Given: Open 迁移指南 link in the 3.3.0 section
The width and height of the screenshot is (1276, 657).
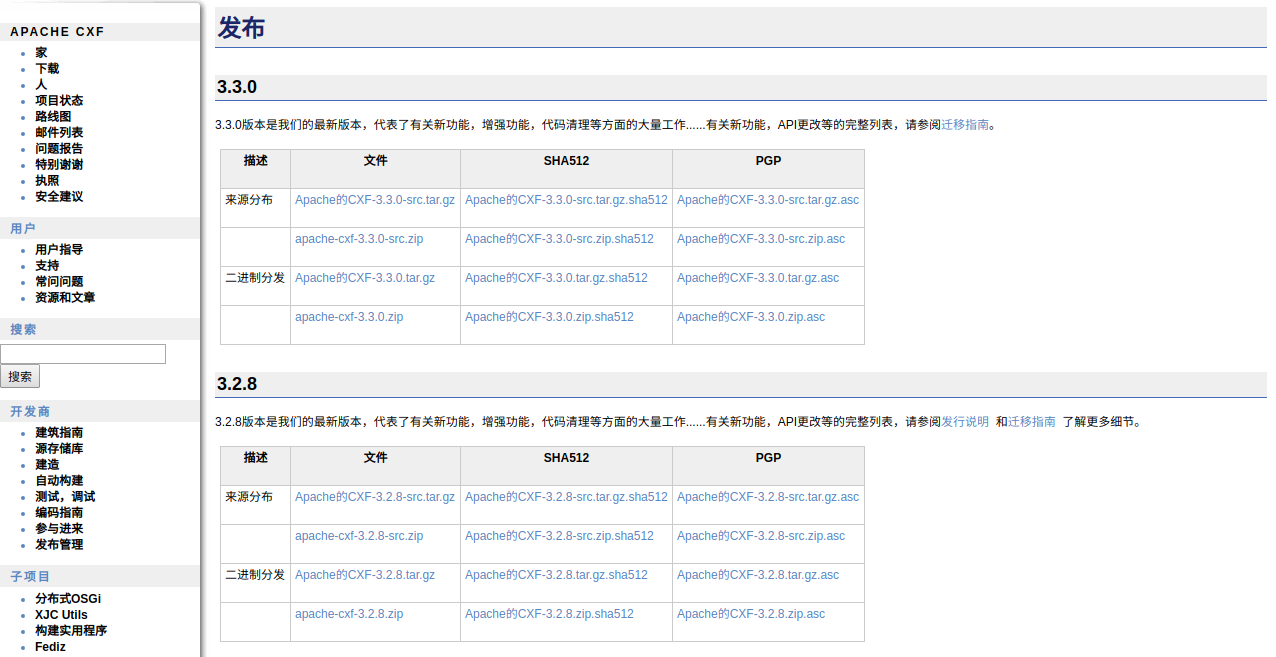Looking at the screenshot, I should click(965, 125).
